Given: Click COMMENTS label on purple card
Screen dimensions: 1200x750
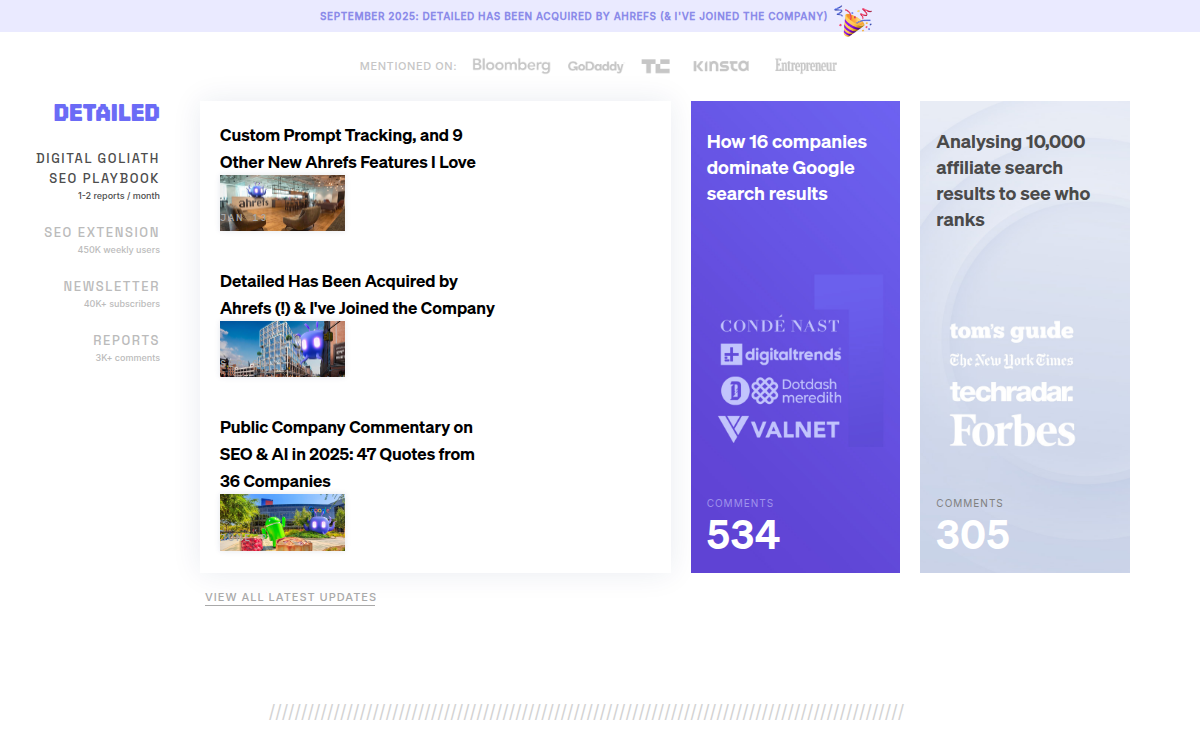Looking at the screenshot, I should [740, 503].
